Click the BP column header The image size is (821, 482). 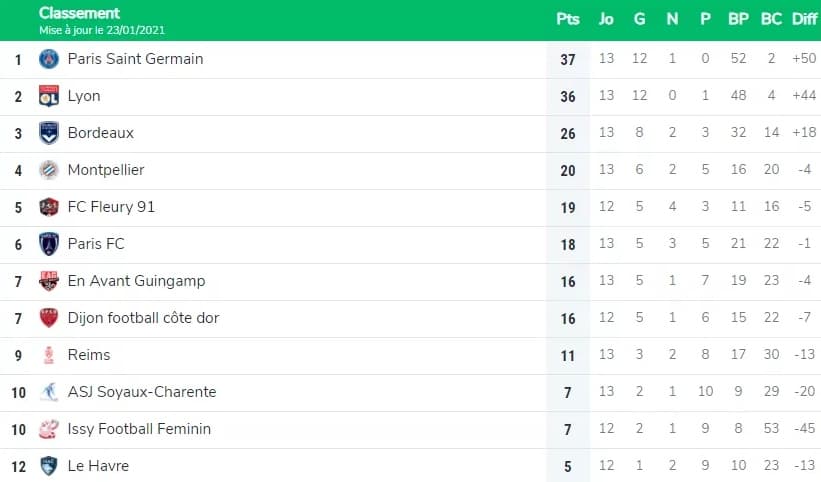[x=738, y=19]
